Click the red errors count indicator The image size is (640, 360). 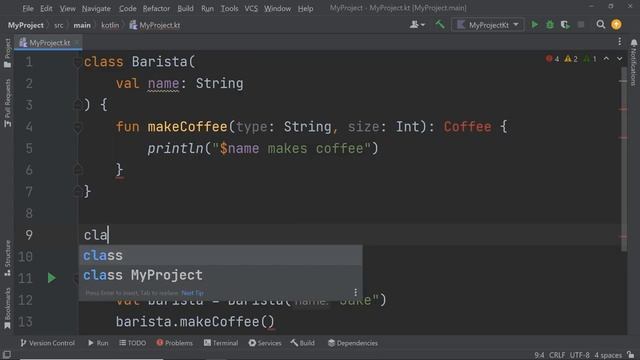pyautogui.click(x=552, y=59)
